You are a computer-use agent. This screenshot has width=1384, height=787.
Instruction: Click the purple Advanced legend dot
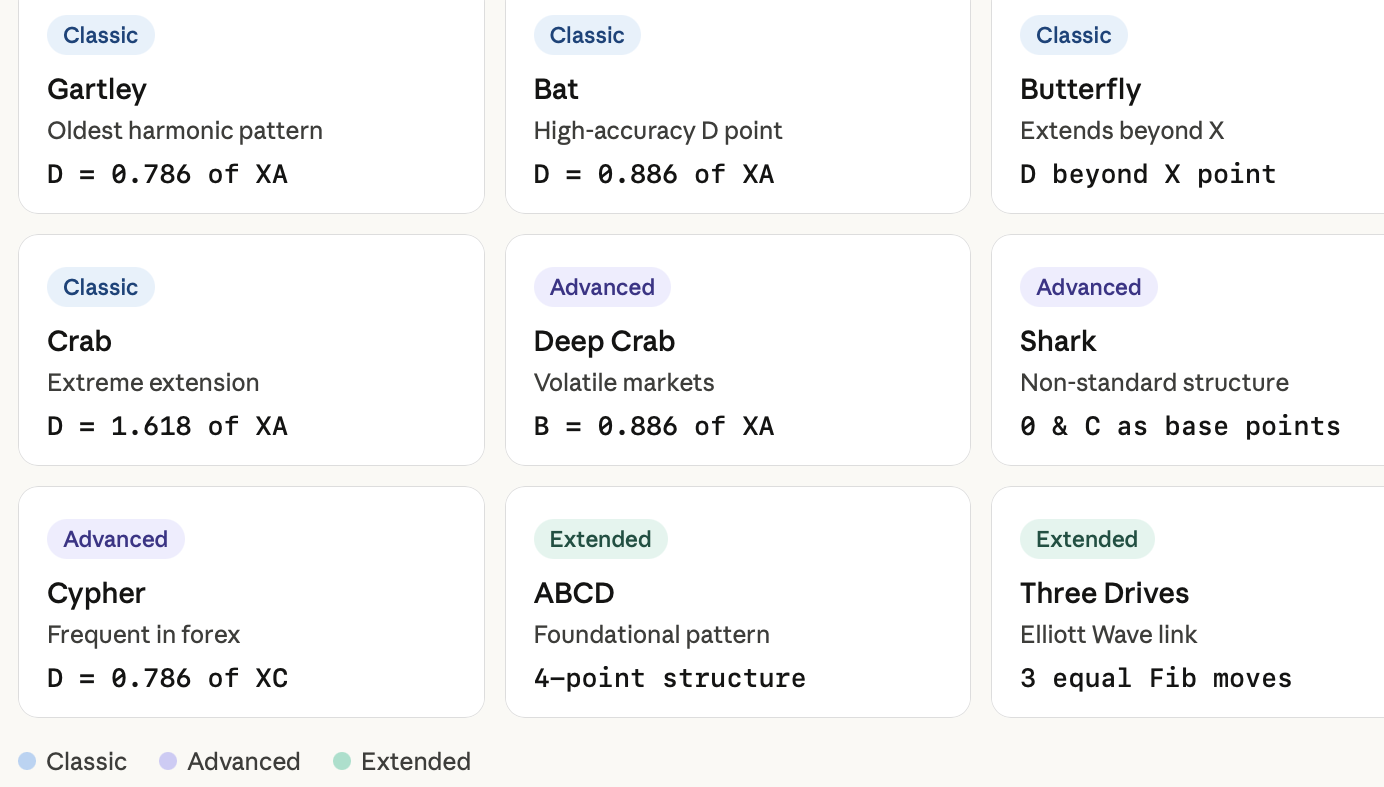click(x=168, y=761)
